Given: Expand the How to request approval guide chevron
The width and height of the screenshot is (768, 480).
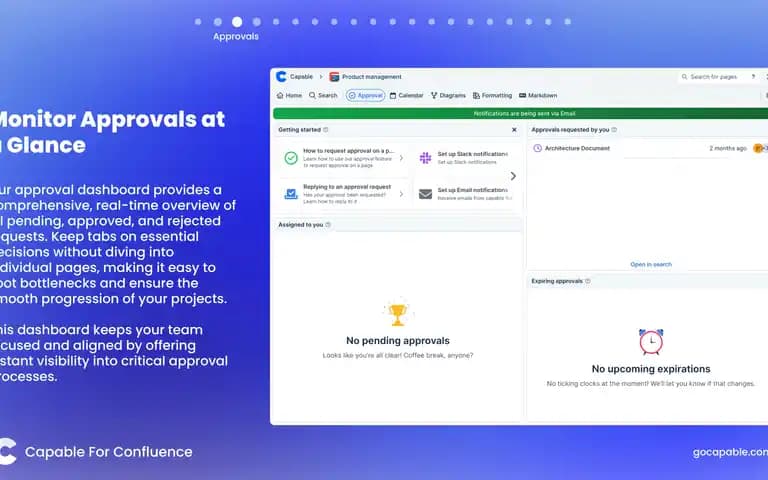Looking at the screenshot, I should [x=401, y=158].
